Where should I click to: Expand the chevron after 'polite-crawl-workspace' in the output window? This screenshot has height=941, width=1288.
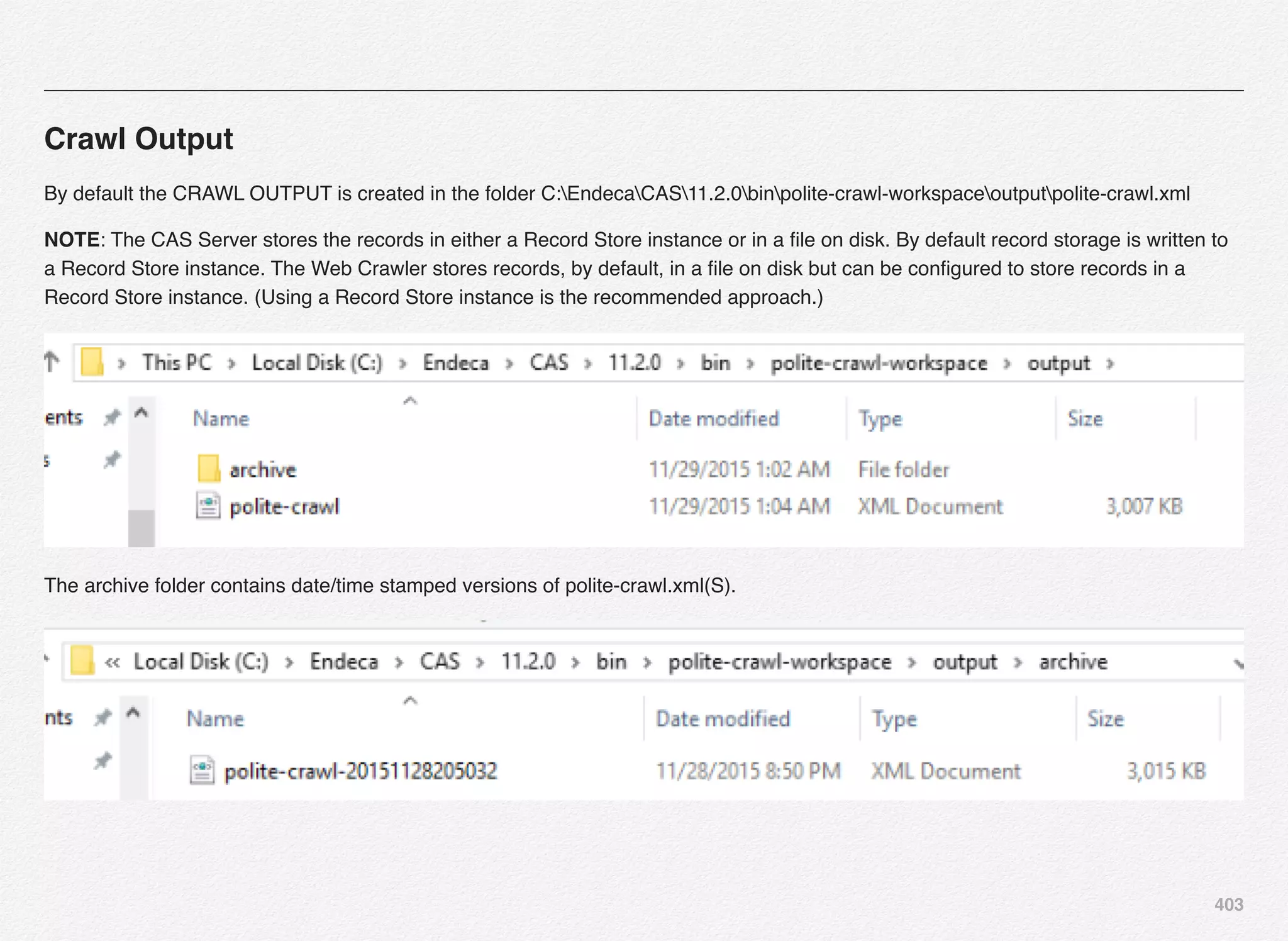point(1006,364)
